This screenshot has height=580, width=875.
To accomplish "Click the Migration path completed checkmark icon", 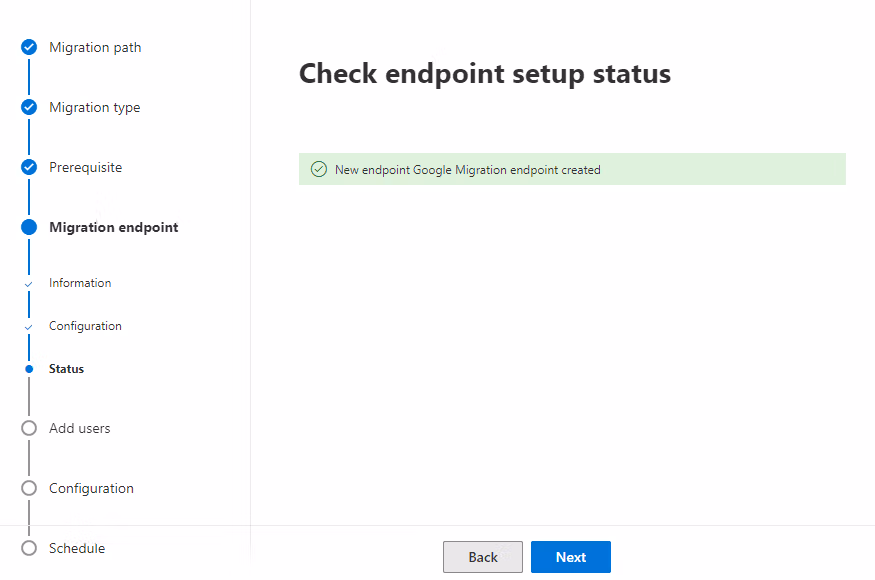I will click(x=29, y=47).
